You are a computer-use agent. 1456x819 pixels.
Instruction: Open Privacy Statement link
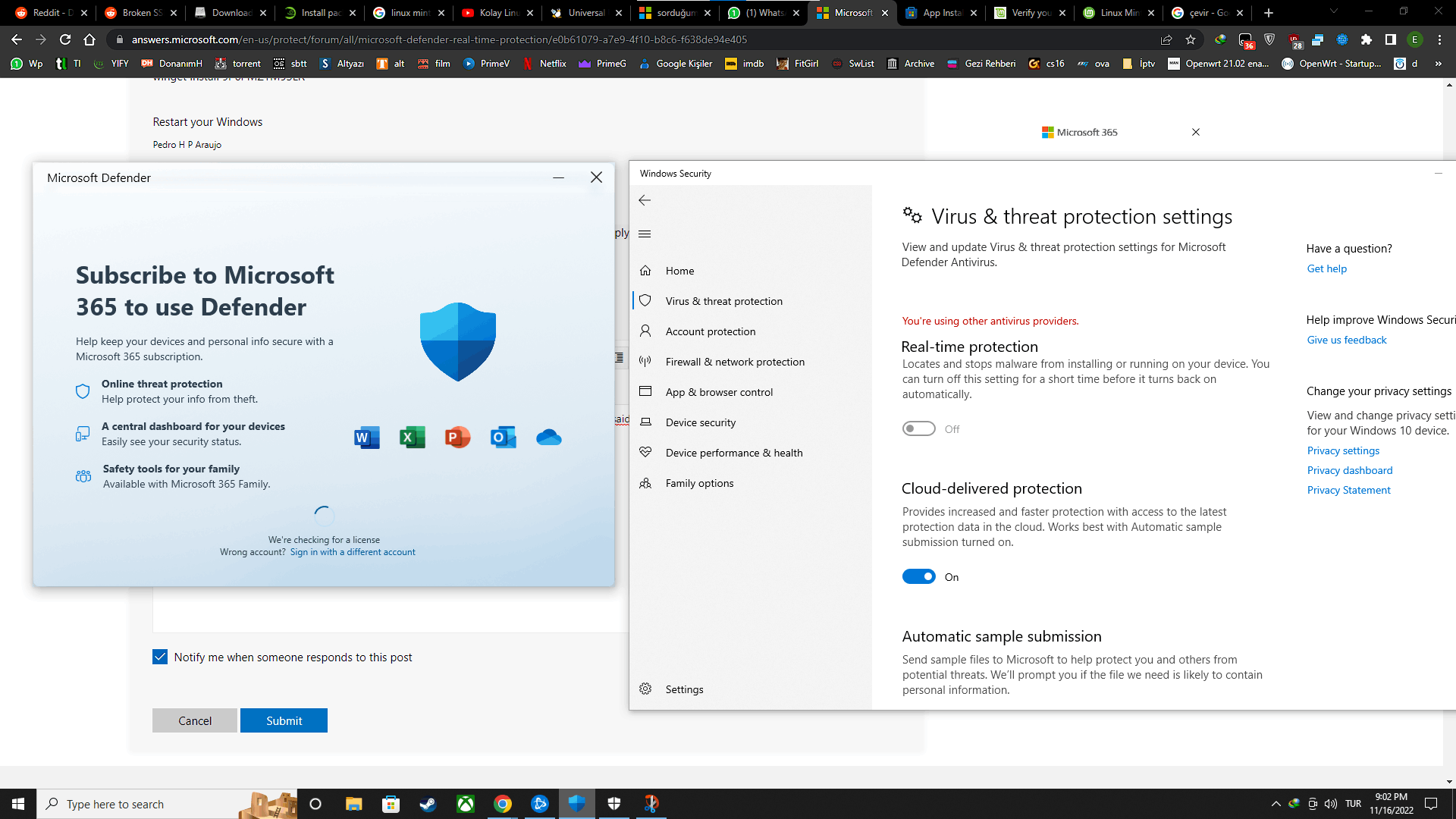point(1348,490)
